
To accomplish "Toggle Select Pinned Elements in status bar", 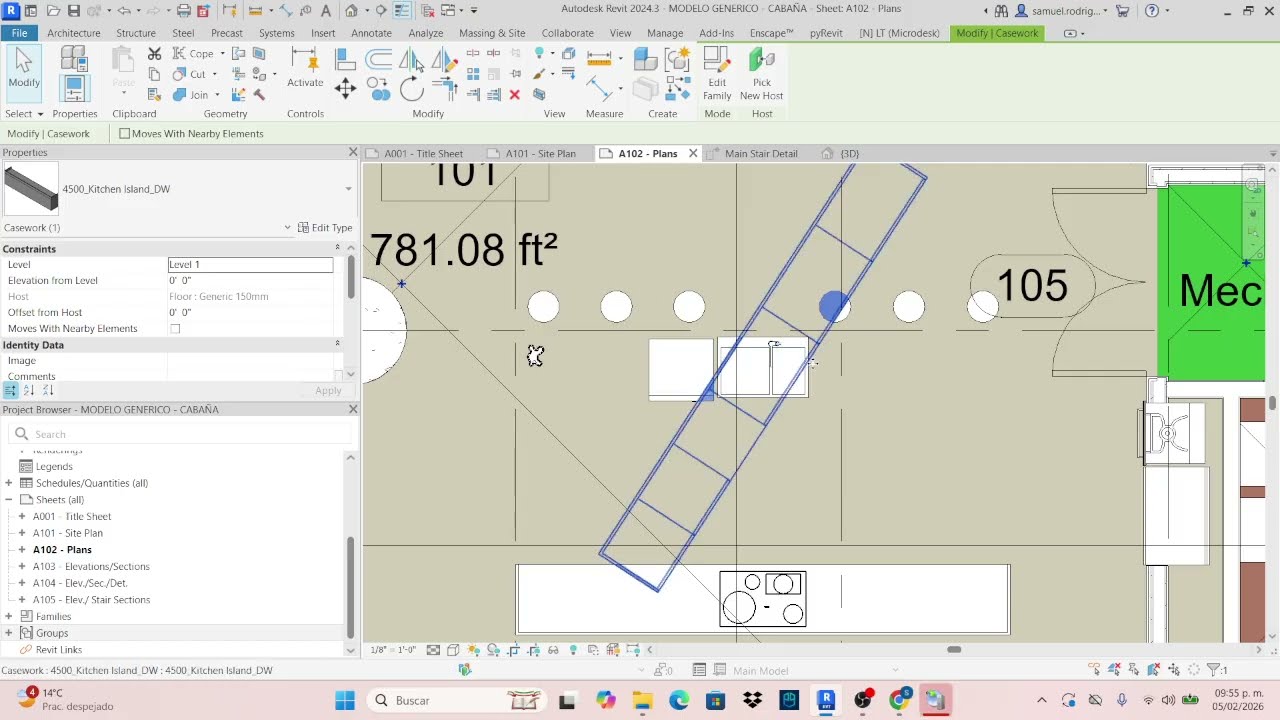I will (x=1135, y=670).
